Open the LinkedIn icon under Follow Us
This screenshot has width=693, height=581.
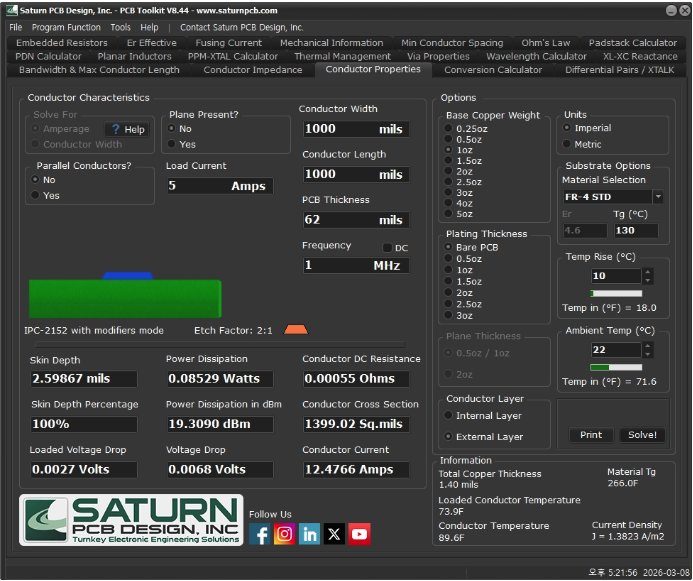click(x=309, y=534)
